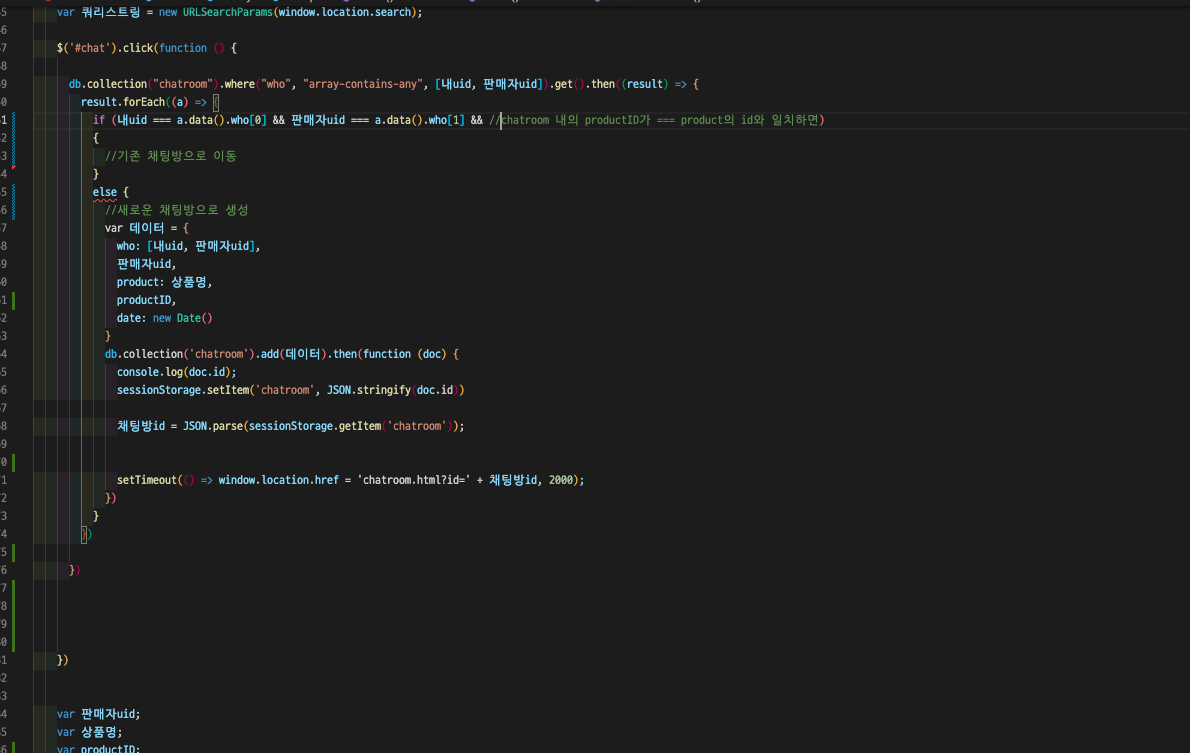
Task: Click the green gutter marker beside productID line
Action: [14, 300]
